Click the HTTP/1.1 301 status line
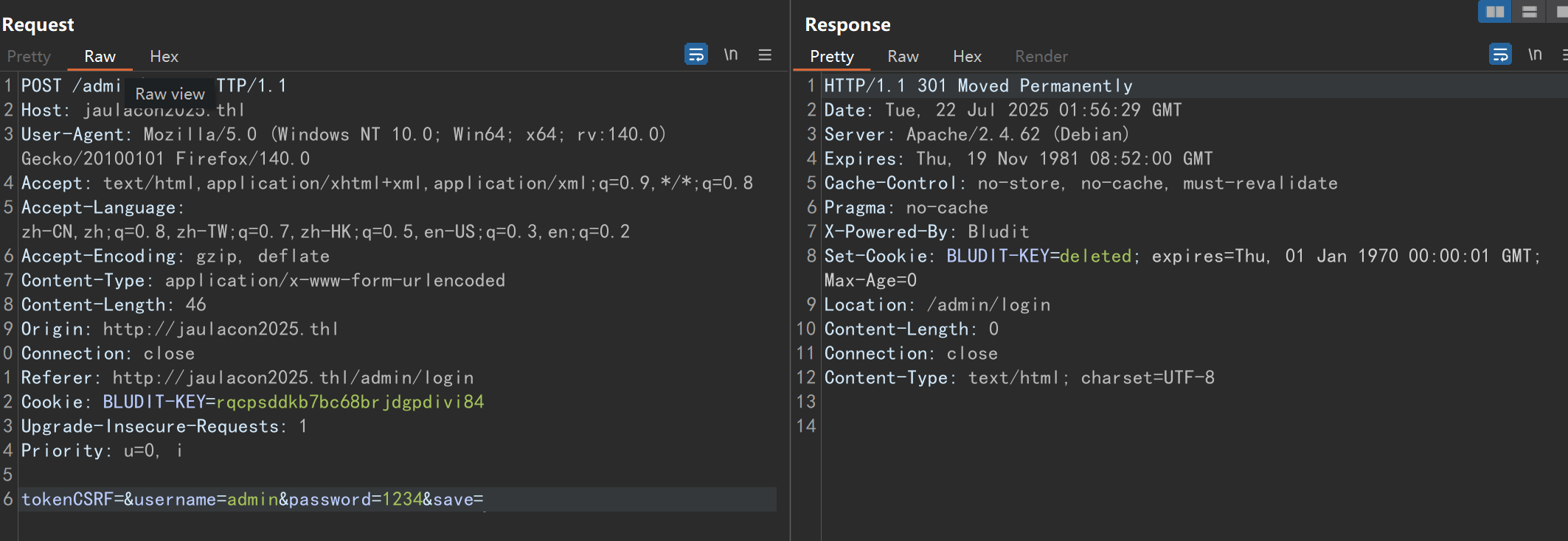1568x541 pixels. [x=978, y=85]
